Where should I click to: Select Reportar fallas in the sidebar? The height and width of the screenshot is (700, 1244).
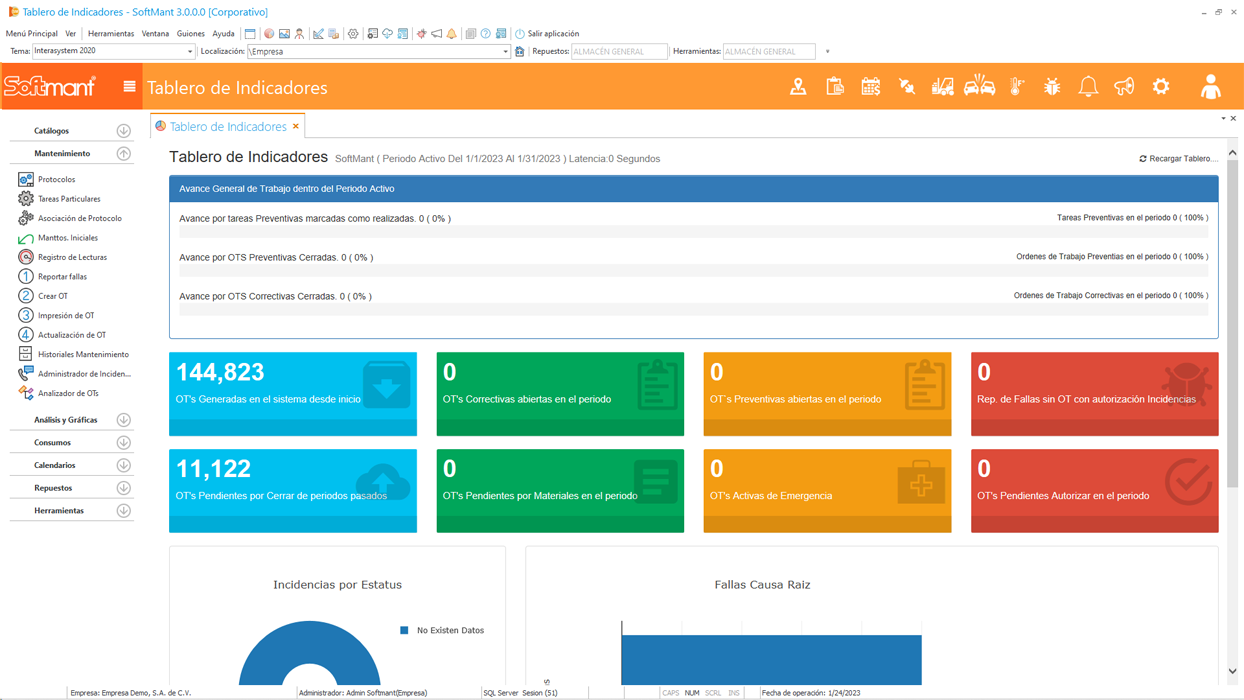tap(62, 277)
